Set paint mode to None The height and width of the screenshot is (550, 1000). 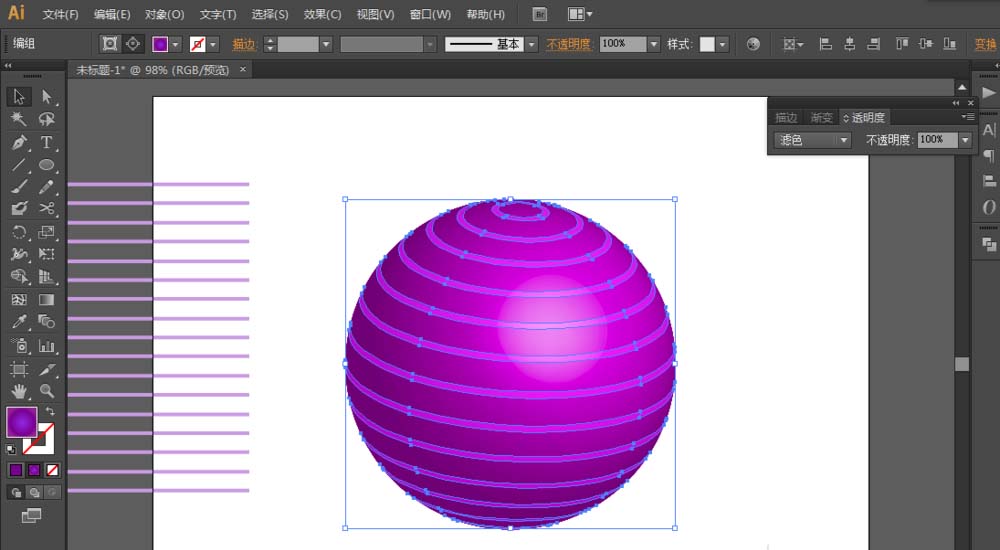click(53, 470)
